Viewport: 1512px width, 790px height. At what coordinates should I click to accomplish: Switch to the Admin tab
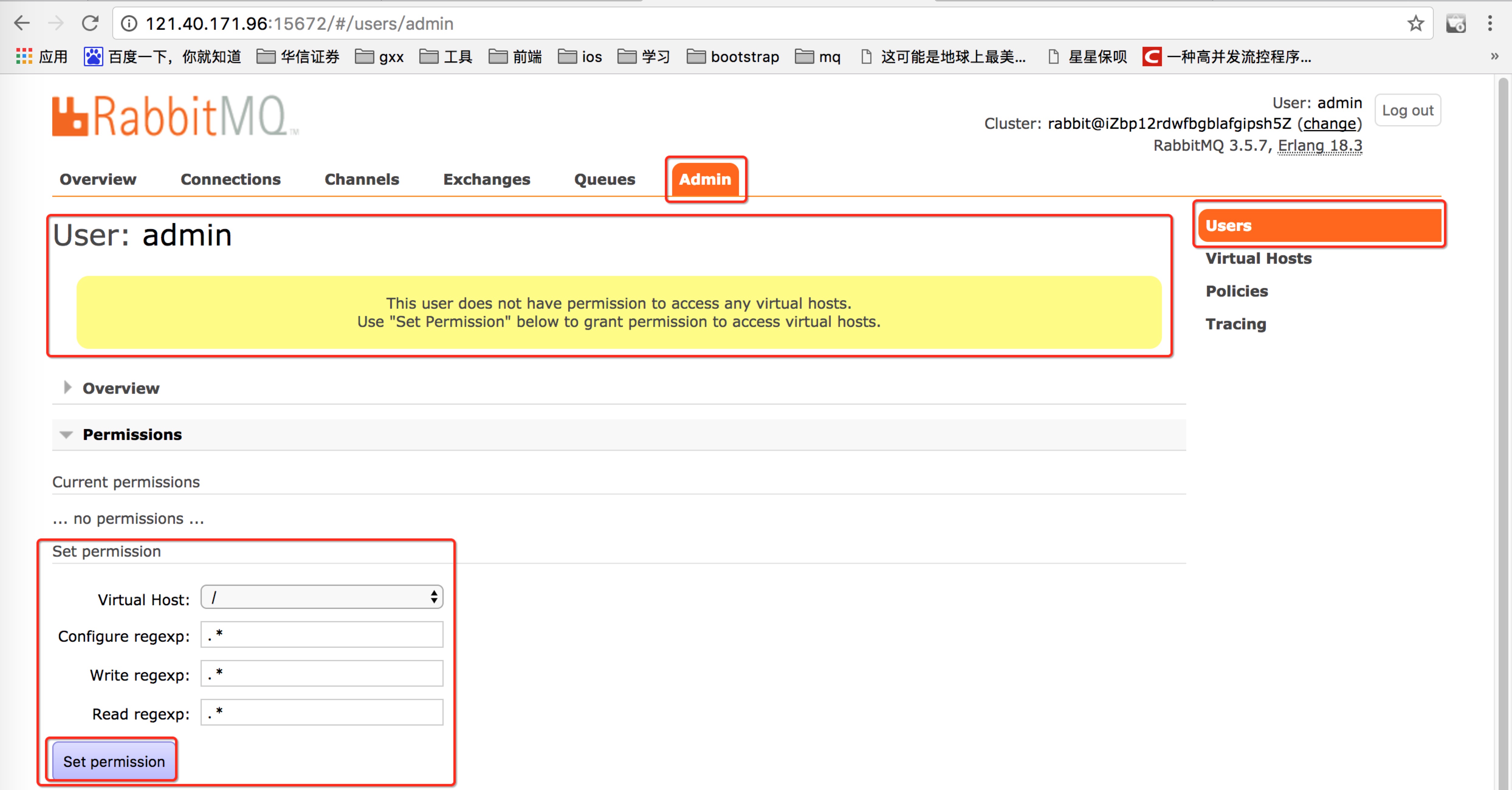[705, 179]
